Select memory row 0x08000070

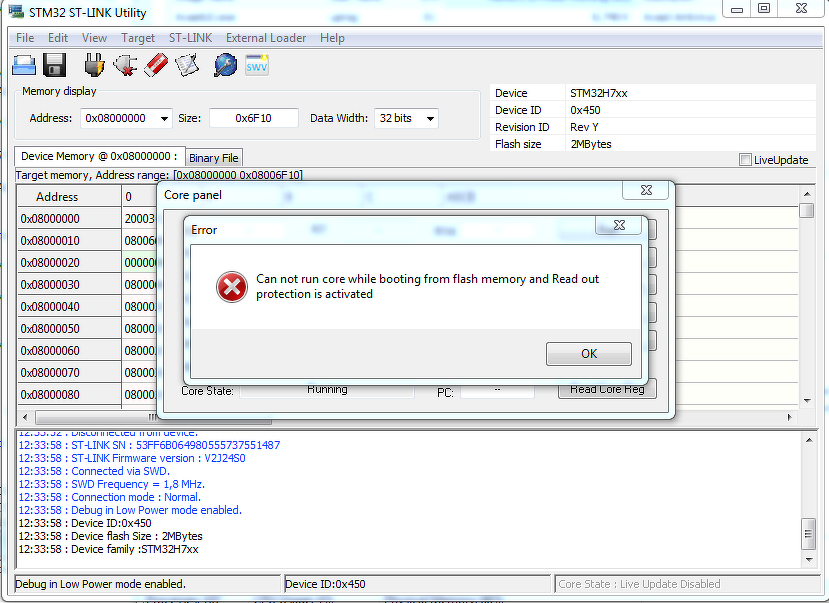click(69, 373)
